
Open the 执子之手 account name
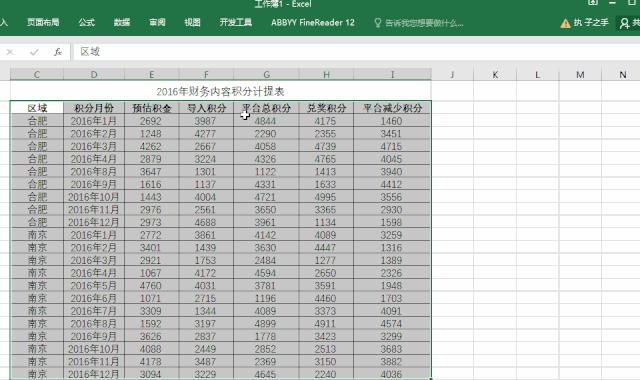[x=591, y=22]
